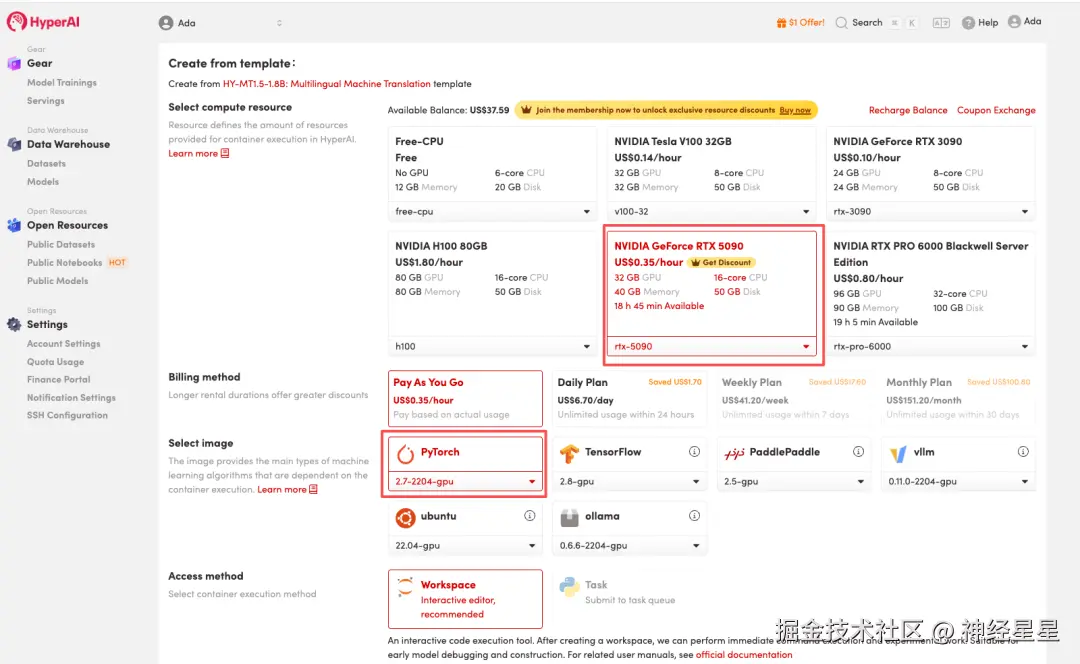Click the Buy now membership link
The width and height of the screenshot is (1080, 664).
pos(795,110)
